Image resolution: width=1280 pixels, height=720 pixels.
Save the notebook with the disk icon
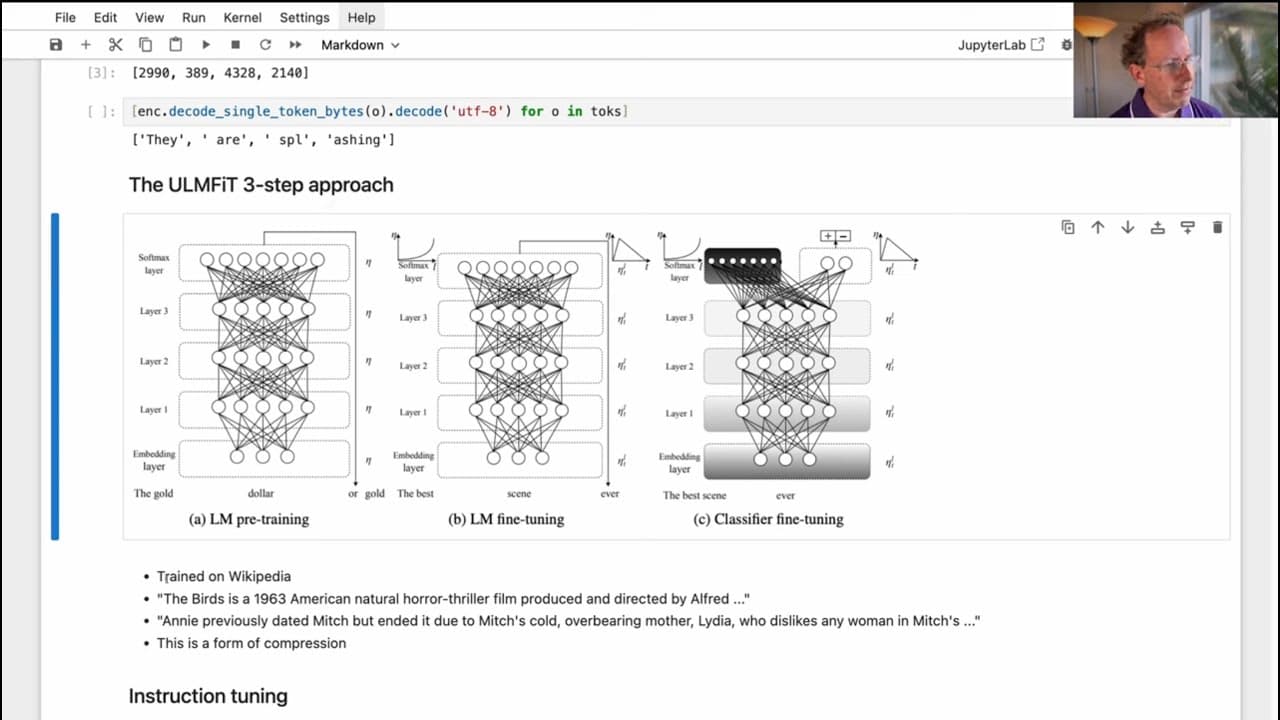click(56, 45)
